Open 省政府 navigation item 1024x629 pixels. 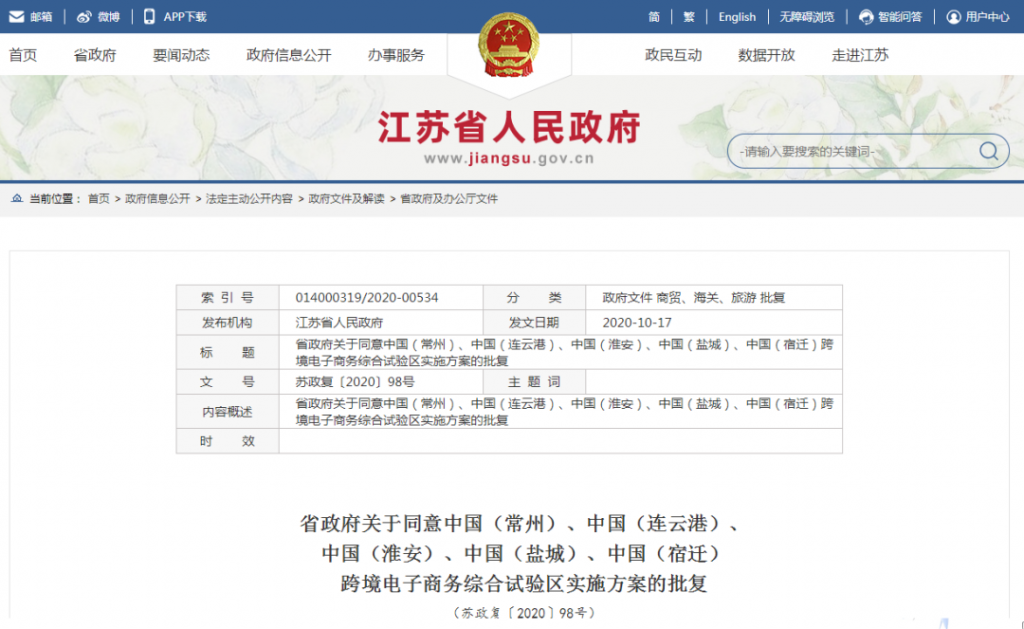point(95,55)
